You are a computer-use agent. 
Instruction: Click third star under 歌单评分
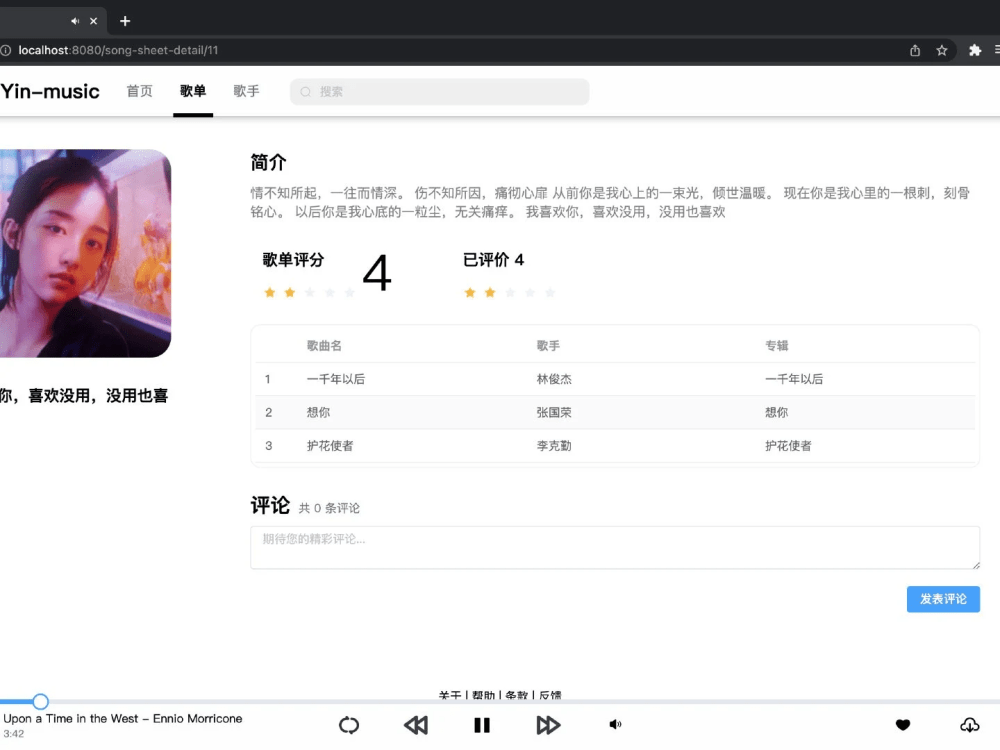[x=310, y=293]
